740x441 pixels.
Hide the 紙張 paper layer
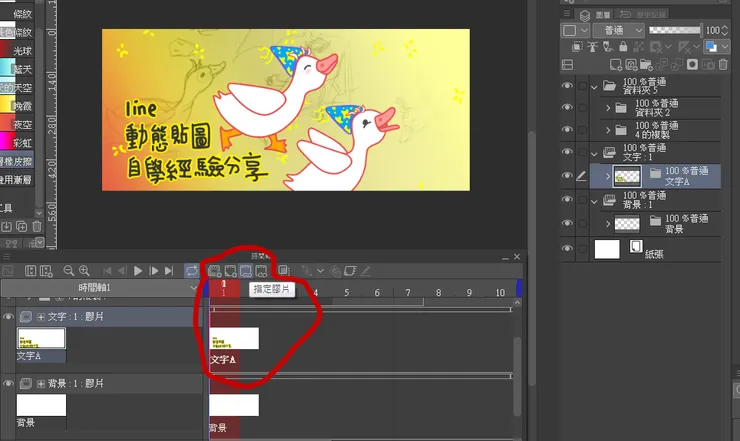pyautogui.click(x=568, y=249)
